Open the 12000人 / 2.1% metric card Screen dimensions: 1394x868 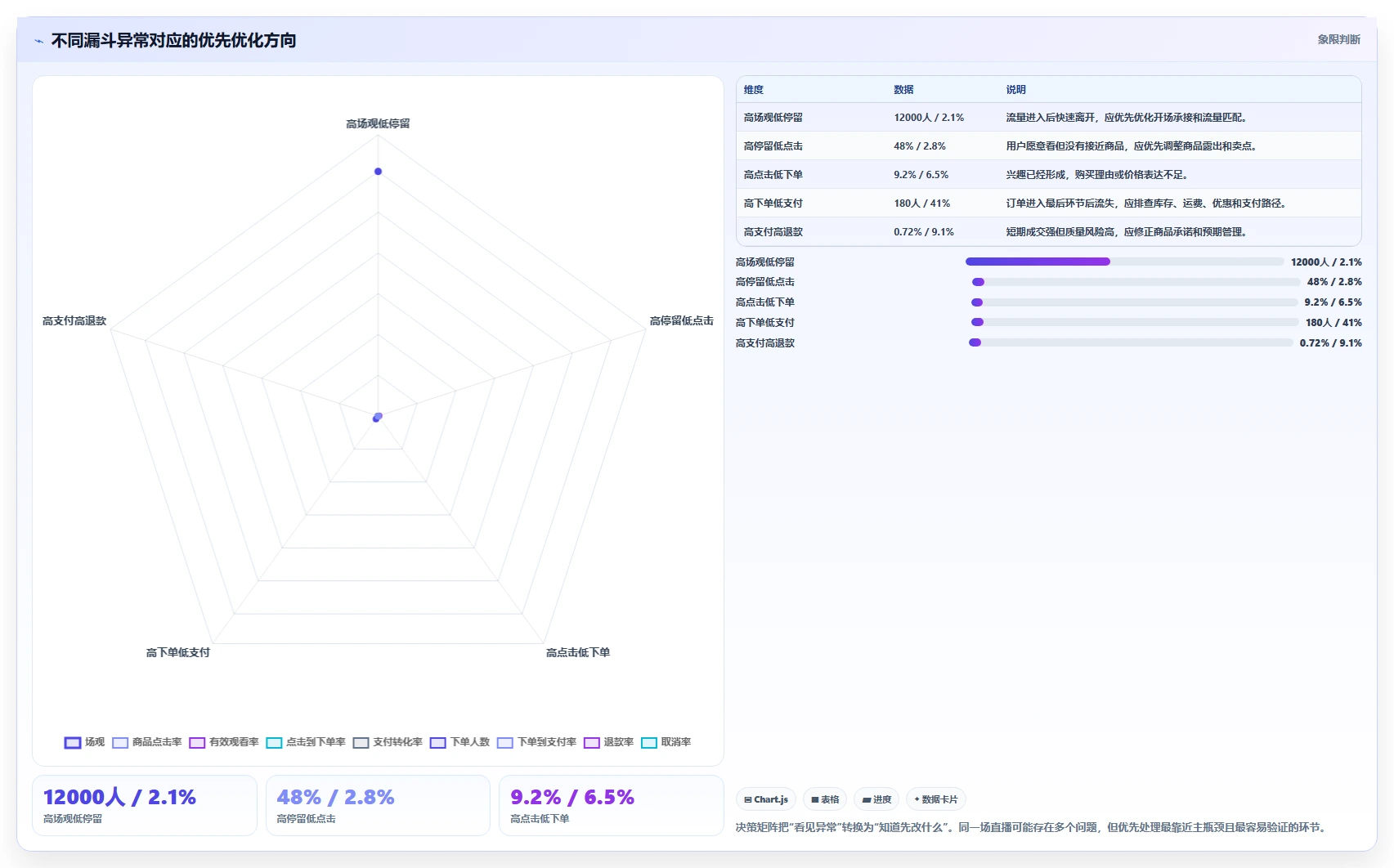[145, 805]
